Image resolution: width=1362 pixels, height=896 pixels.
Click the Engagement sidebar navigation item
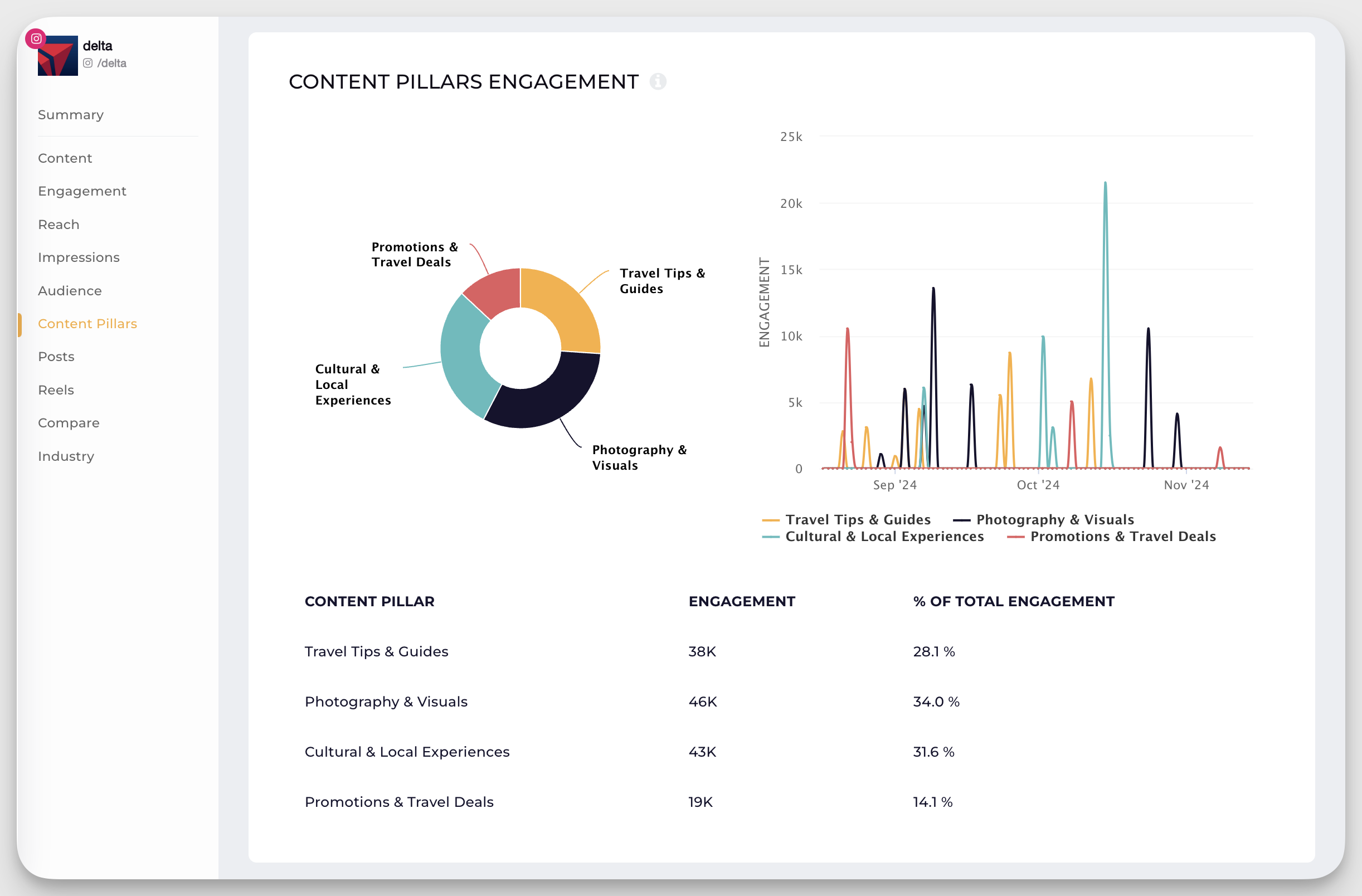(x=82, y=191)
